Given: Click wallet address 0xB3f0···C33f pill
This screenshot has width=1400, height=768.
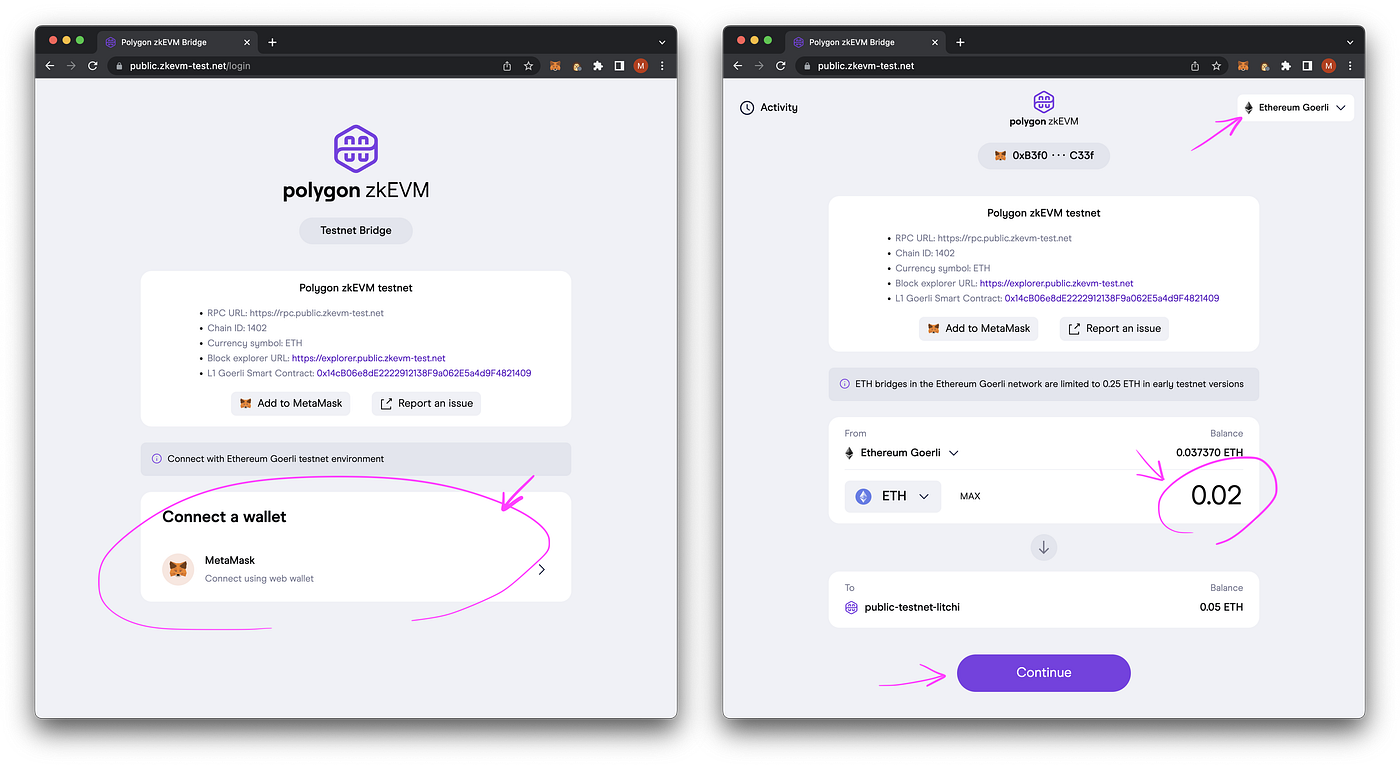Looking at the screenshot, I should (1044, 156).
